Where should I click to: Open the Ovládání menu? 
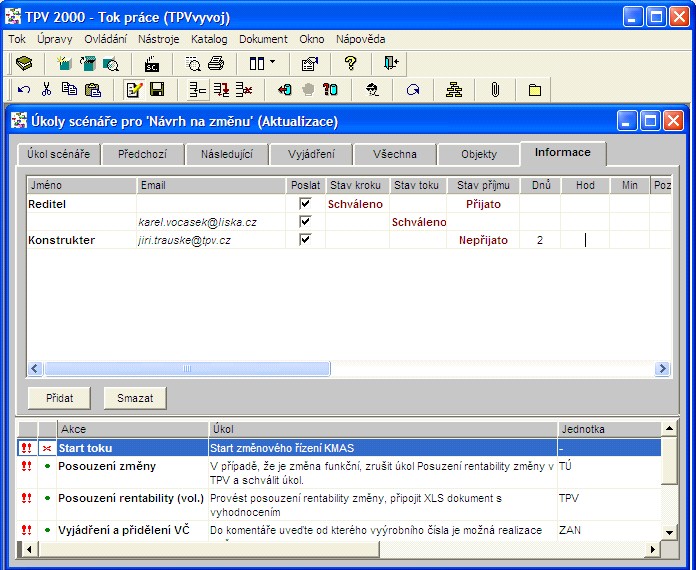coord(105,39)
